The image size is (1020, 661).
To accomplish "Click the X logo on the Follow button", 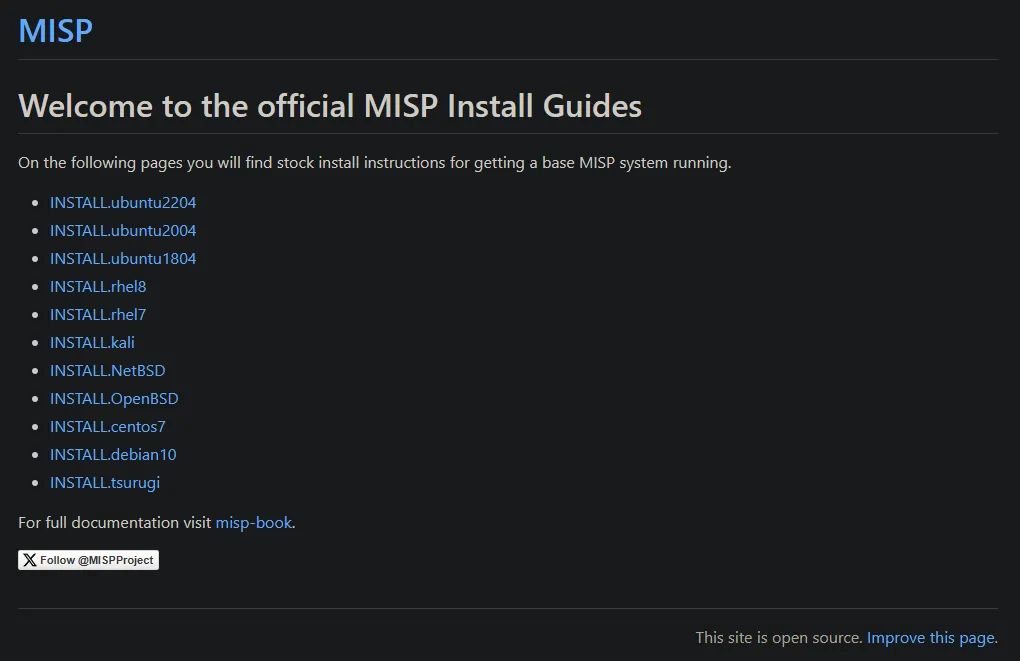I will coord(30,560).
